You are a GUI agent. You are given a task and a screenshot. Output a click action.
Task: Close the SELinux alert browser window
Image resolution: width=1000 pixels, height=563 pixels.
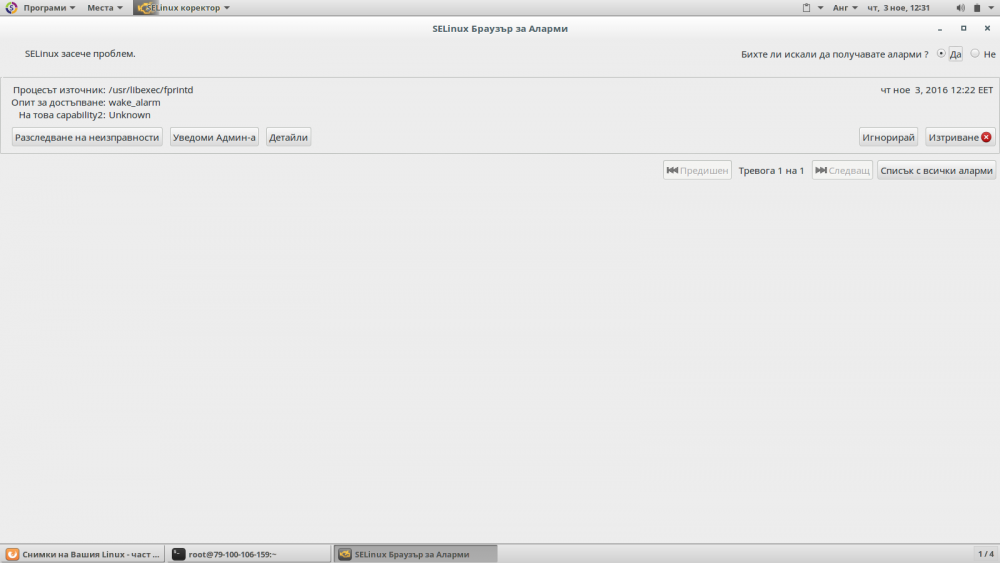[x=987, y=29]
